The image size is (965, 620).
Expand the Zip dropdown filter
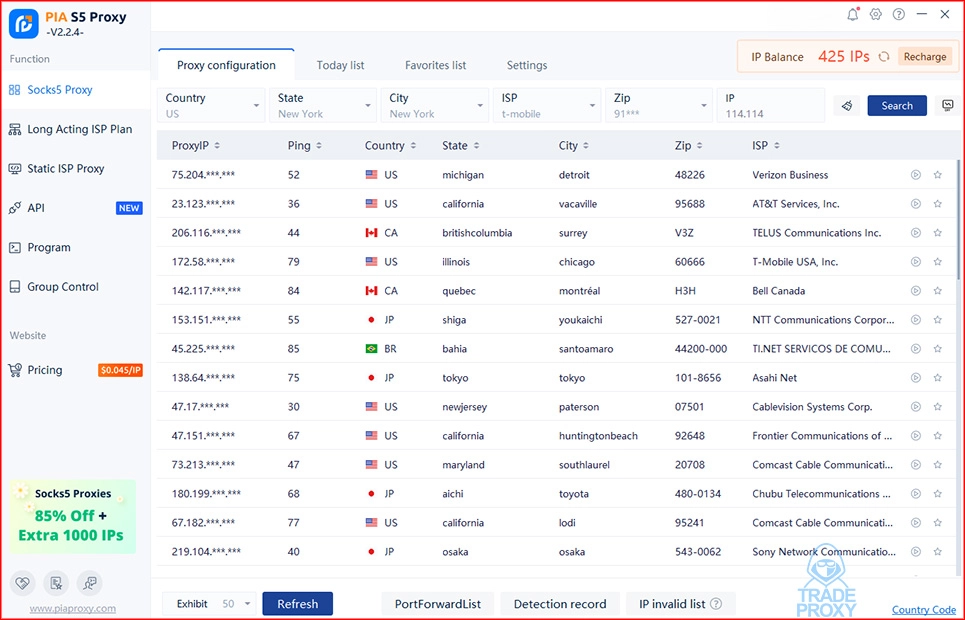tap(659, 105)
